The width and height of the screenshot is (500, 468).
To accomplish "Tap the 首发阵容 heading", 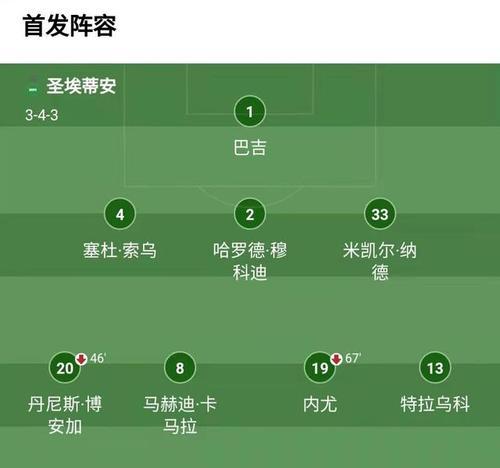I will [69, 26].
